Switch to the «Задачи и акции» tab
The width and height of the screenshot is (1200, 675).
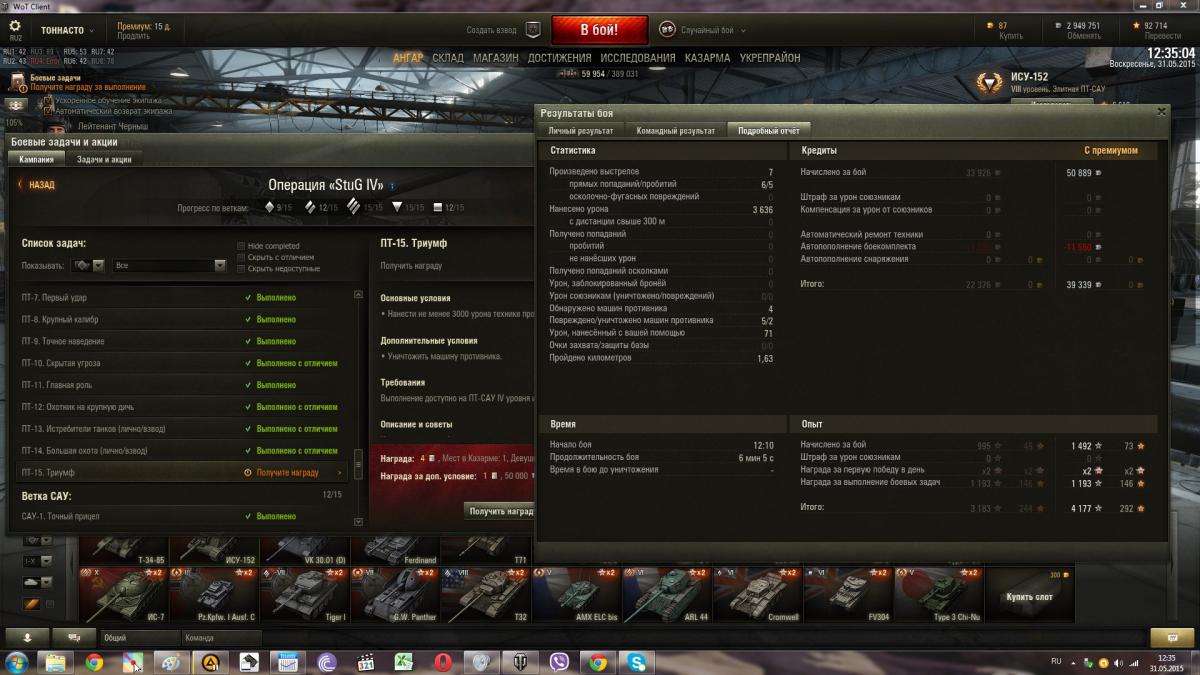[x=104, y=159]
